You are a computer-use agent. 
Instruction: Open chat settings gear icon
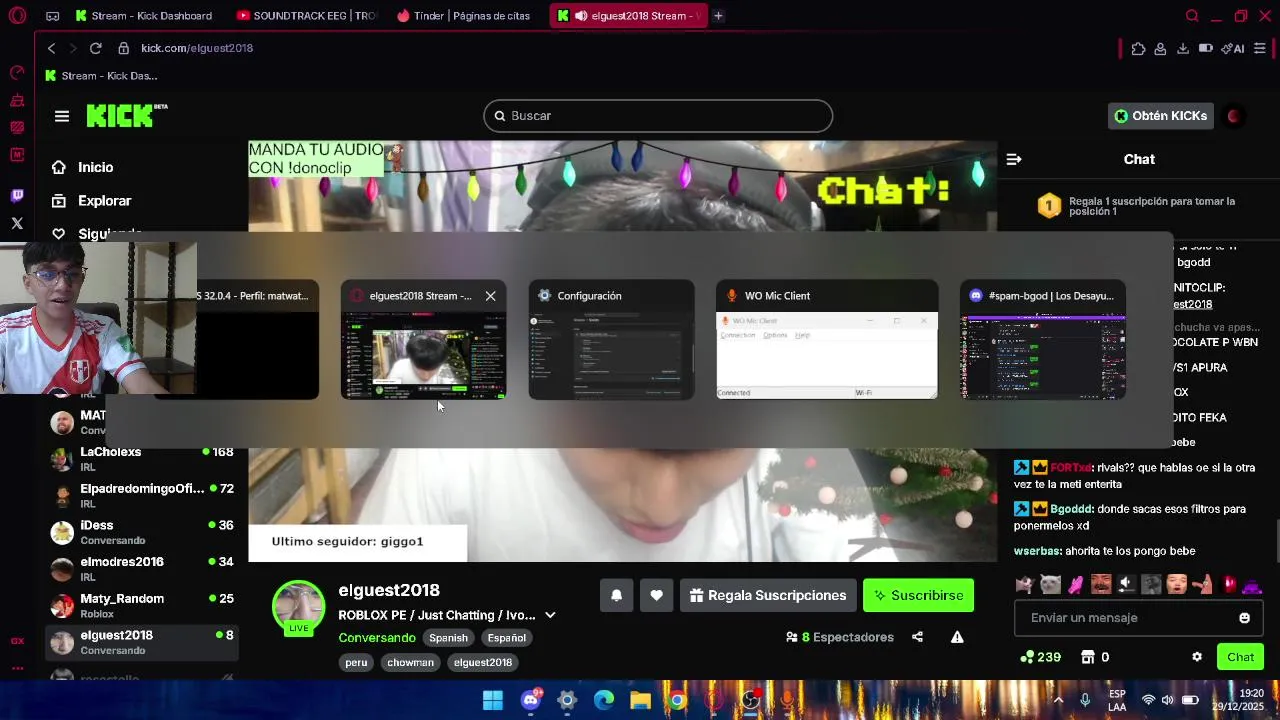click(x=1197, y=657)
